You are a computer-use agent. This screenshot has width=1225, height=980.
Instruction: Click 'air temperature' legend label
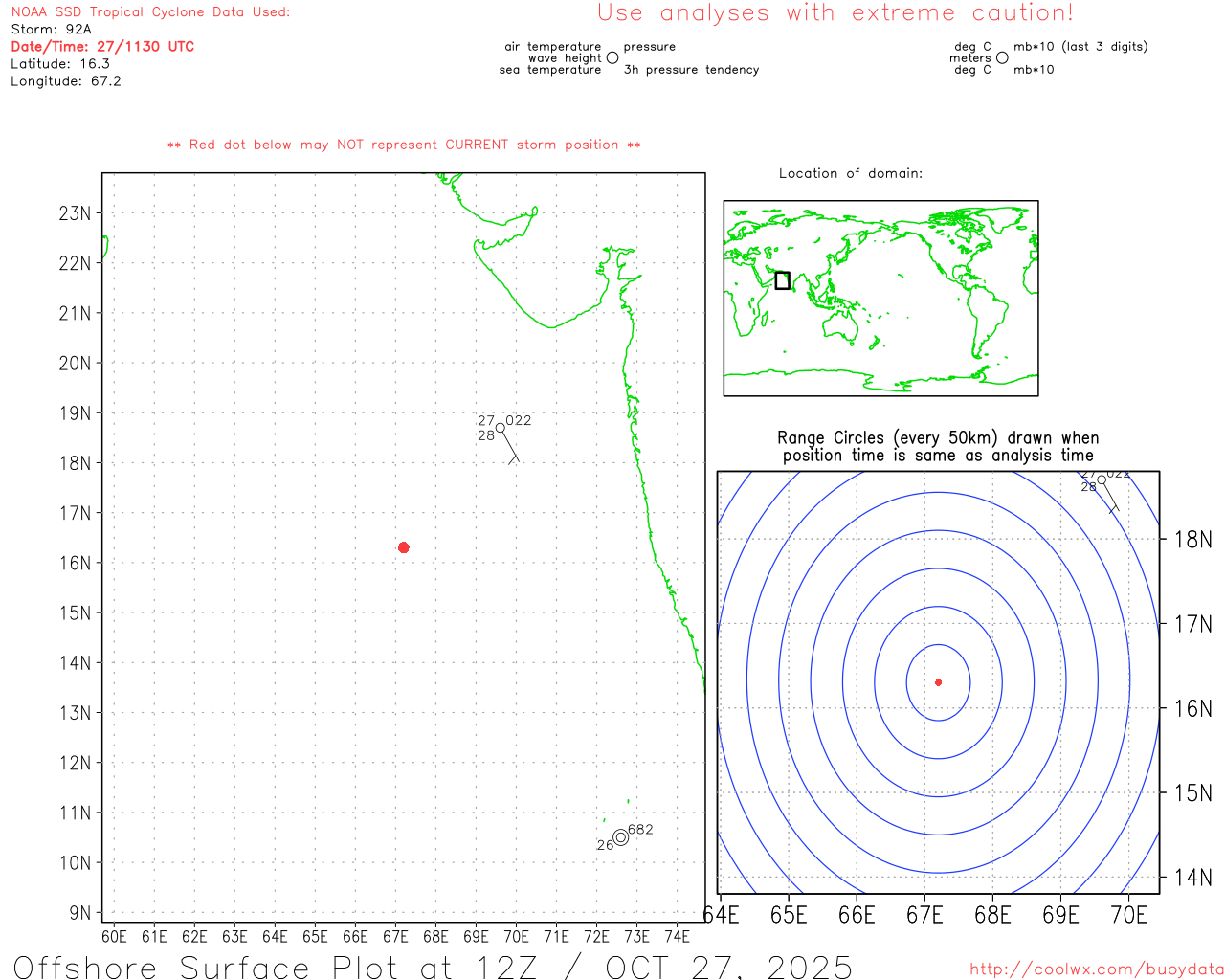pyautogui.click(x=553, y=47)
